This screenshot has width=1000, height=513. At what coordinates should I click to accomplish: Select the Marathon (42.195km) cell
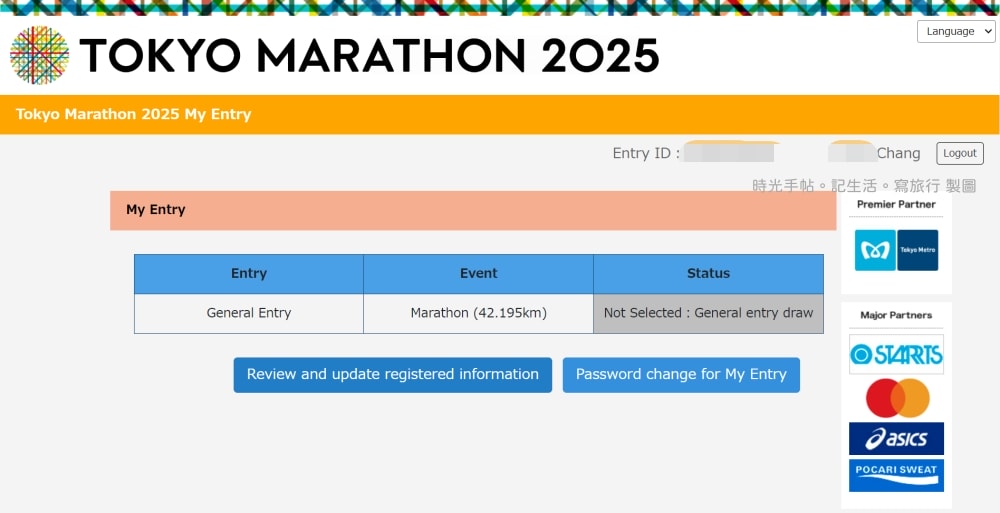pos(478,313)
